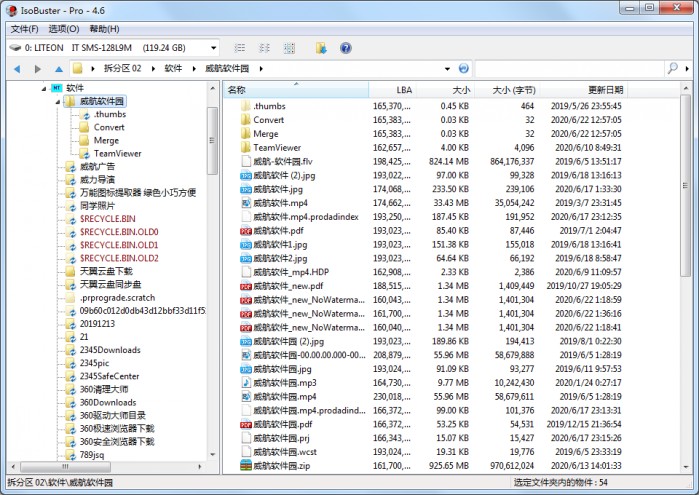Open the blue help icon

(345, 48)
